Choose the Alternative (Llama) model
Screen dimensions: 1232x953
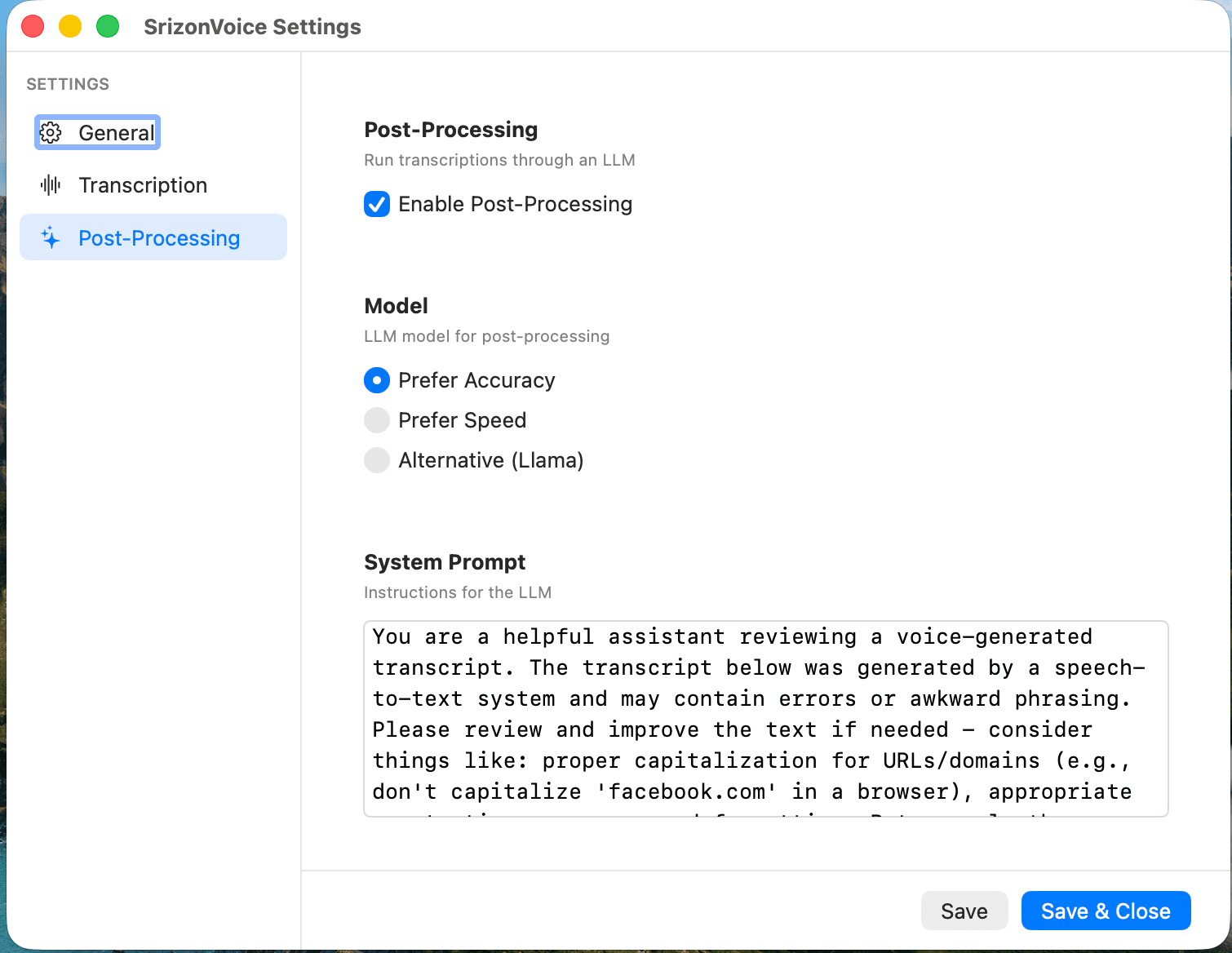pos(377,460)
